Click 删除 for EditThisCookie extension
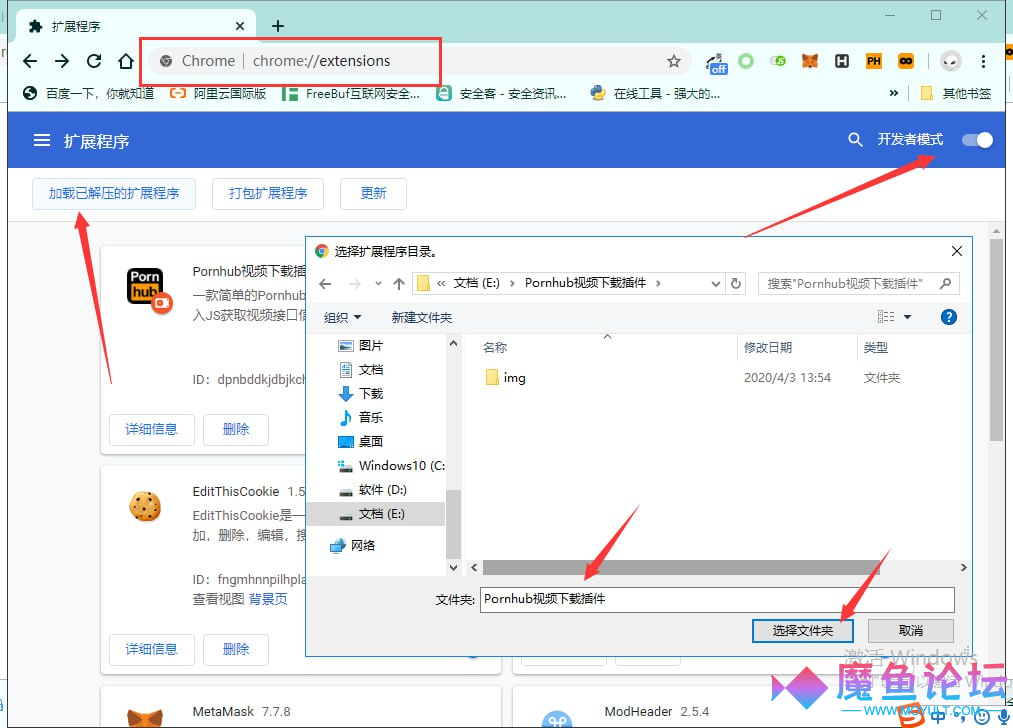1013x728 pixels. tap(236, 649)
